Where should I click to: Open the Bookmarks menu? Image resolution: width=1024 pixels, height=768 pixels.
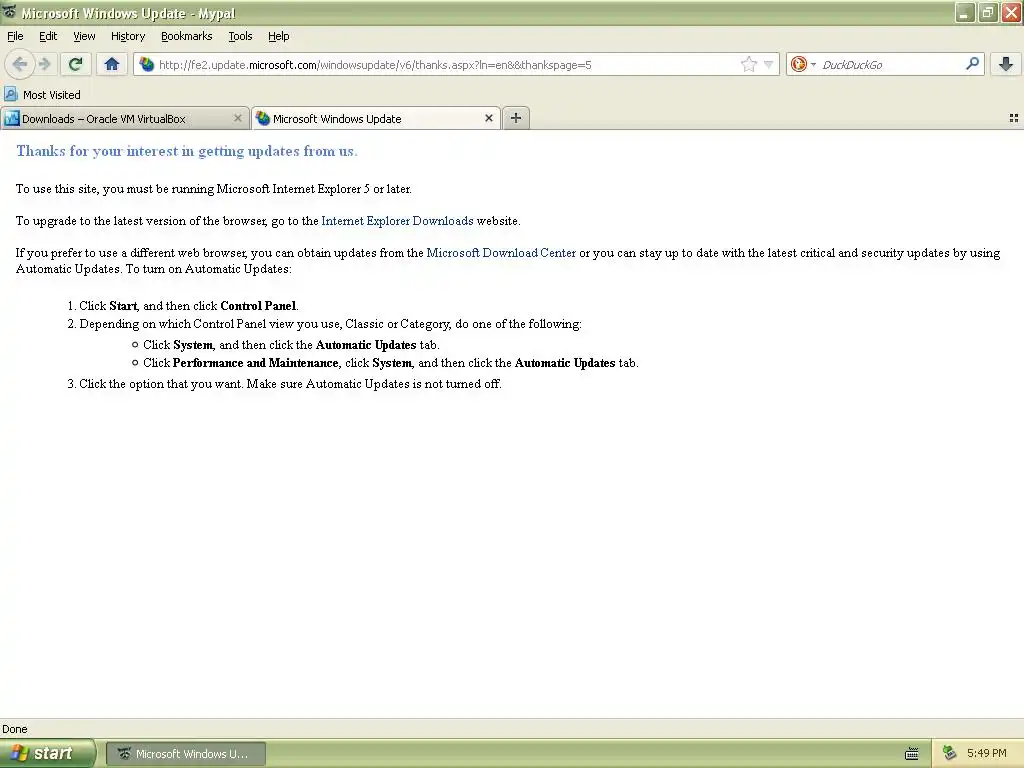click(186, 36)
